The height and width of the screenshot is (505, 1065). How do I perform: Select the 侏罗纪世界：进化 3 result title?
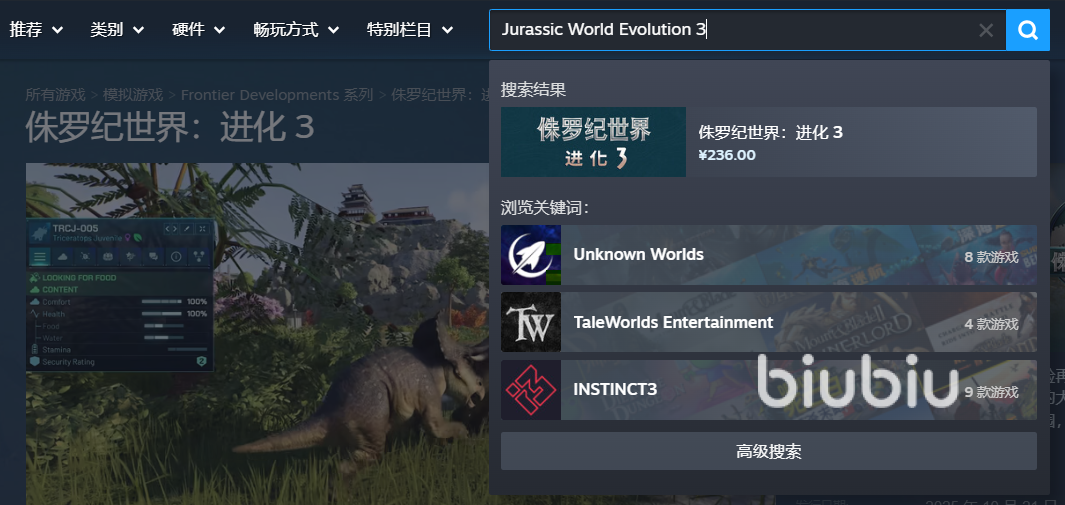tap(770, 132)
